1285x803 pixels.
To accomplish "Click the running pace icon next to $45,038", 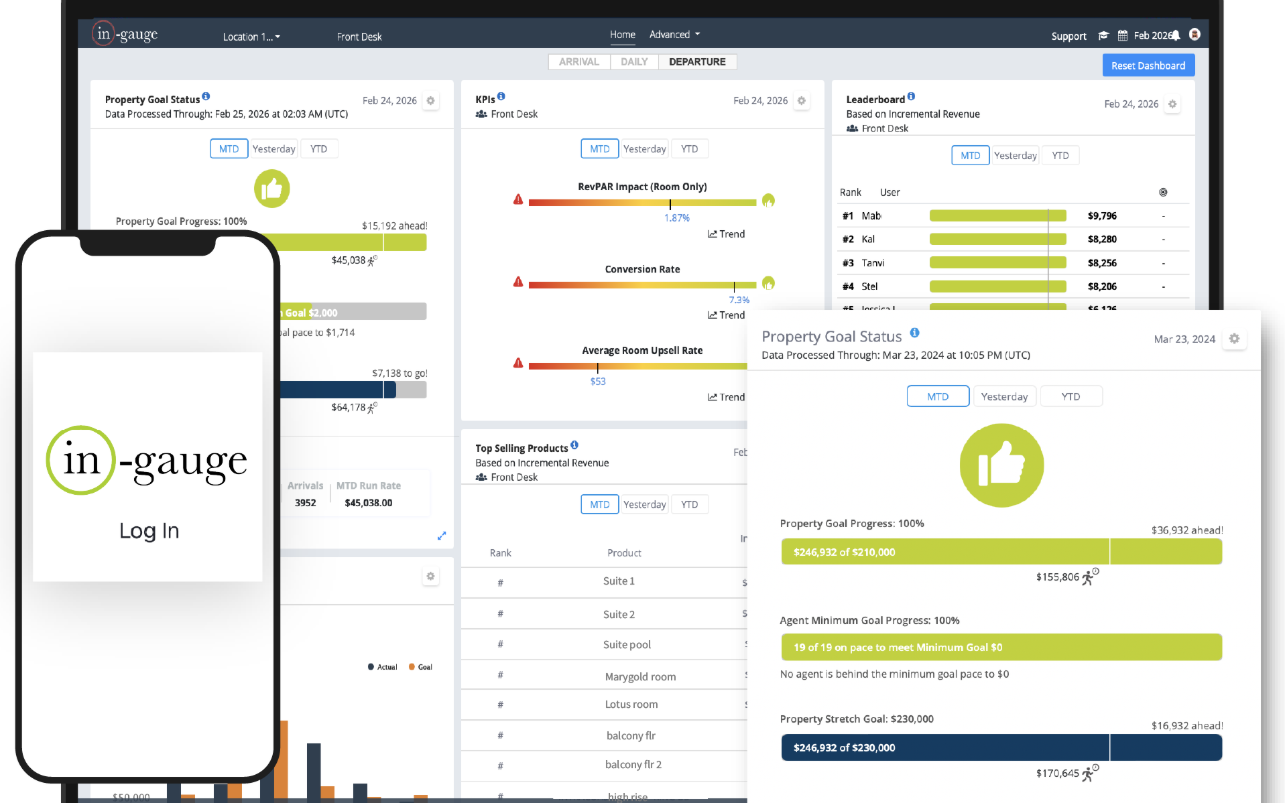I will point(372,260).
